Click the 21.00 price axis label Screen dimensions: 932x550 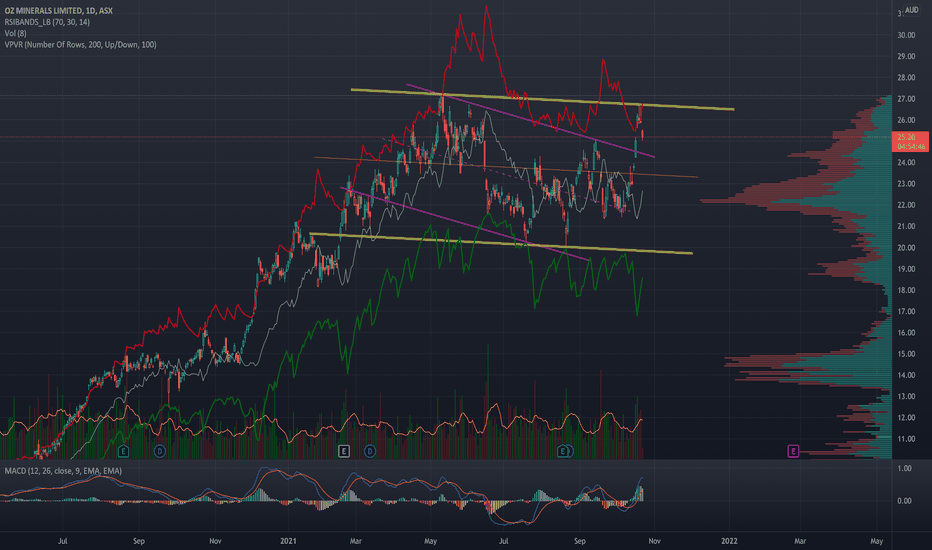point(906,227)
